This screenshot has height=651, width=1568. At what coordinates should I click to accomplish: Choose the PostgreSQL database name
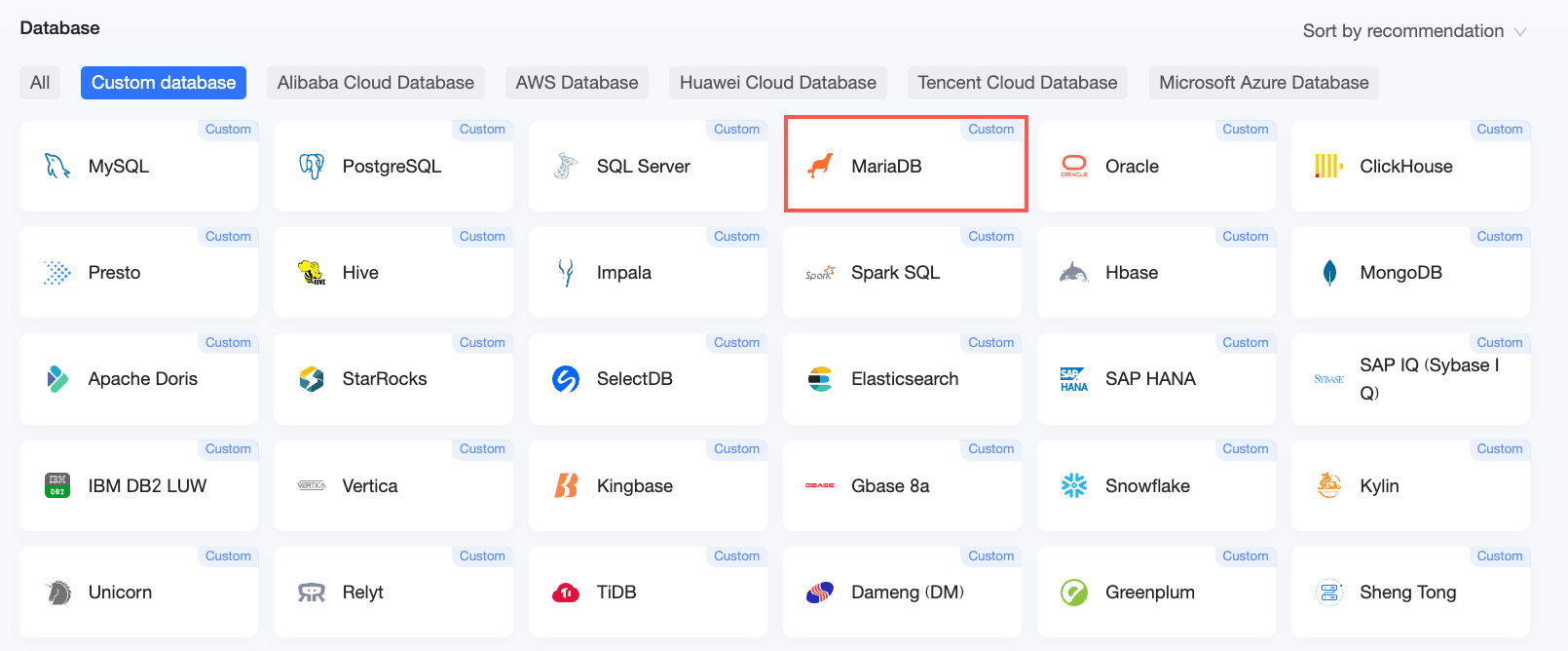(x=392, y=167)
